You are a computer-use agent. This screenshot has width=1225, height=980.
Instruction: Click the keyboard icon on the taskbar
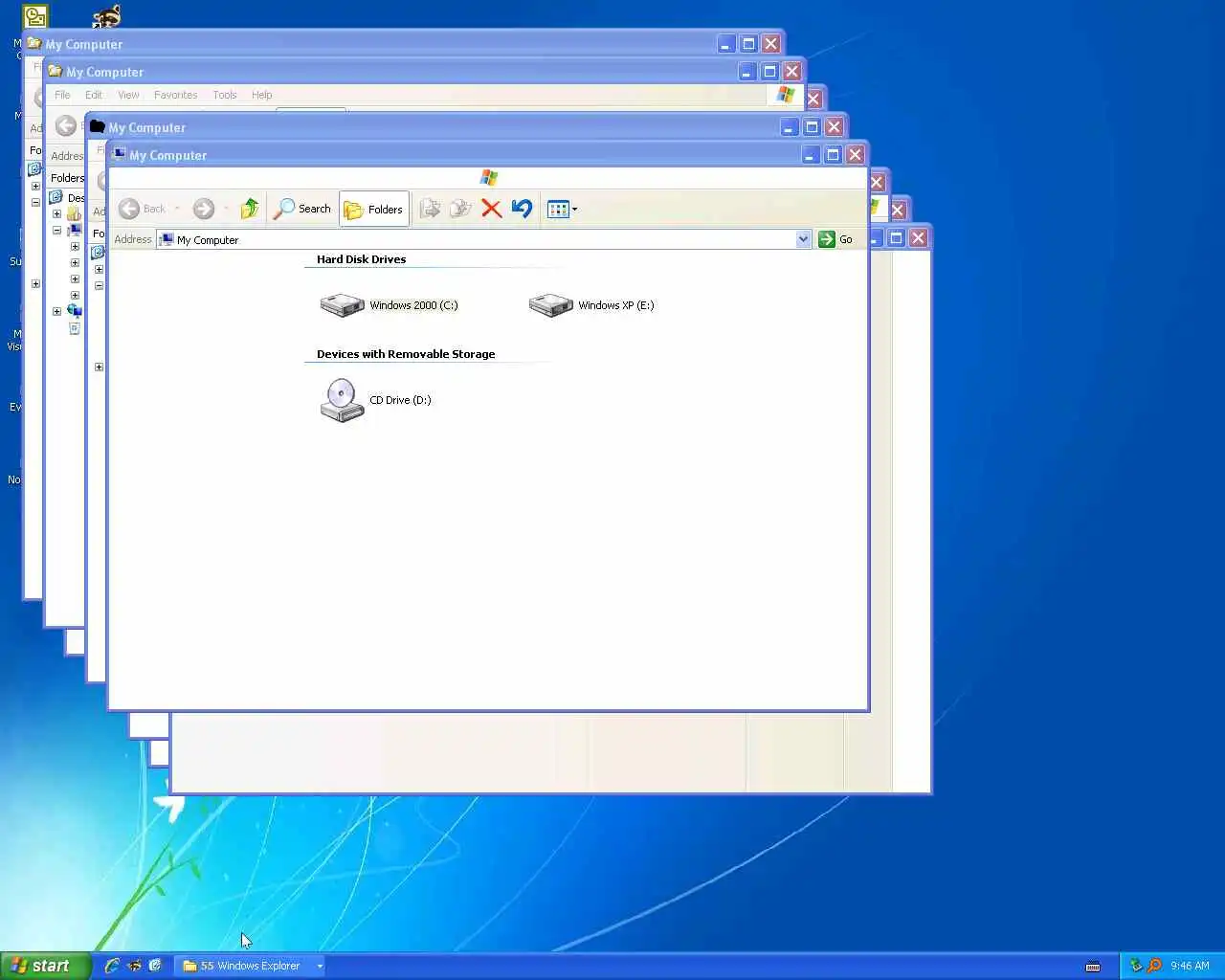pos(1093,967)
